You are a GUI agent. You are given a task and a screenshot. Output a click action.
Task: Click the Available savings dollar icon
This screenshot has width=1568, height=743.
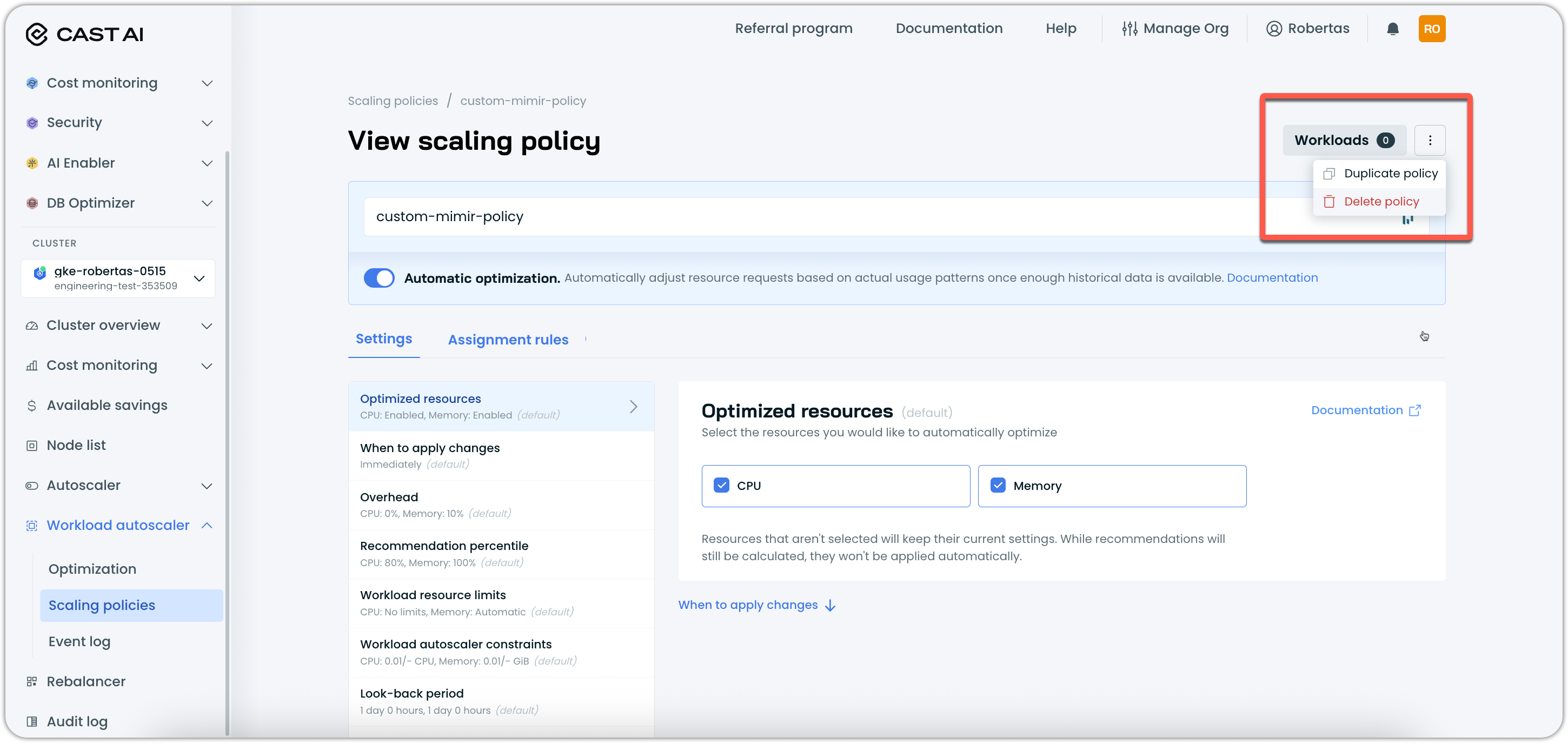coord(32,406)
